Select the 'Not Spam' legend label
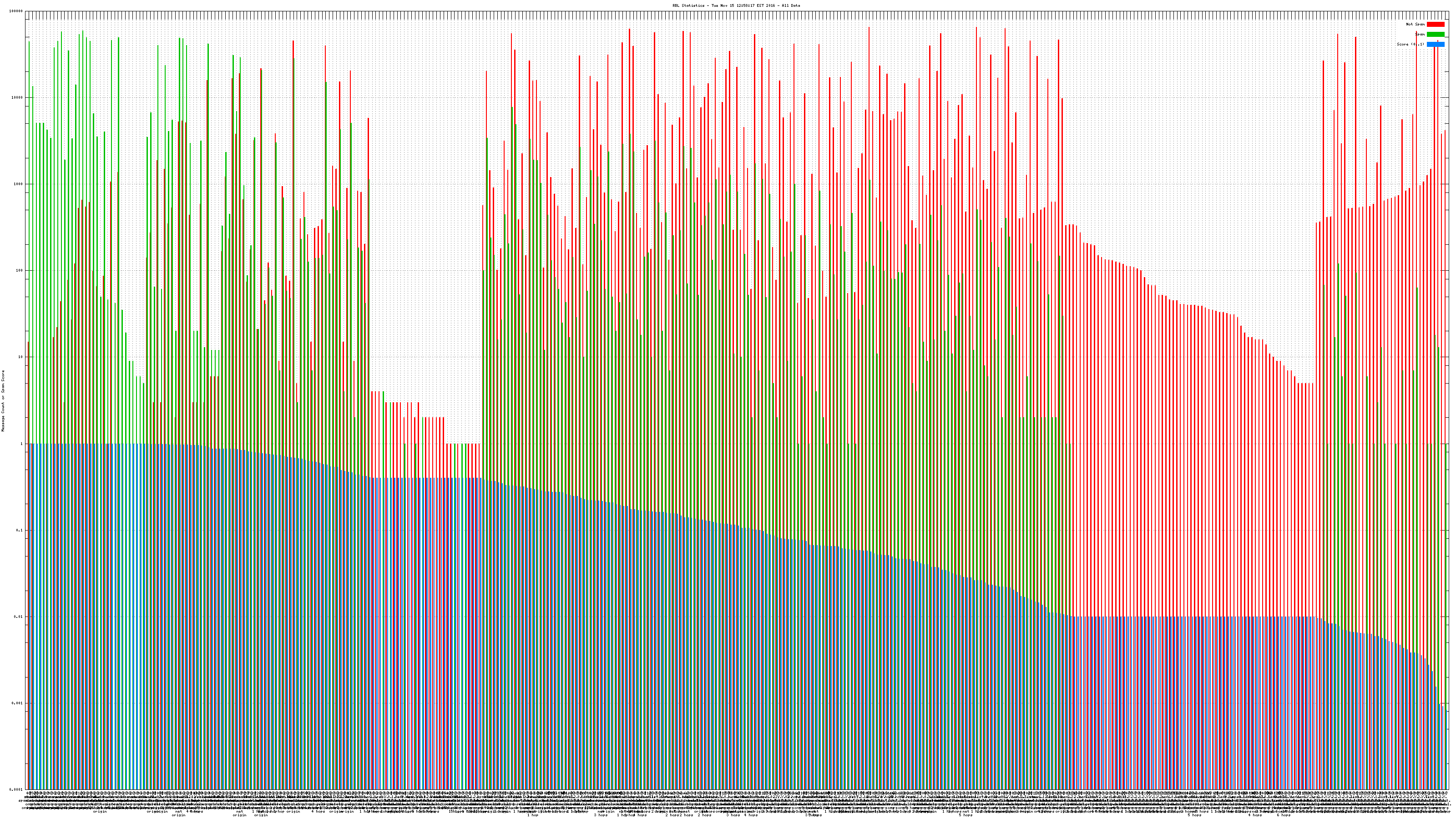1456x819 pixels. 1416,24
